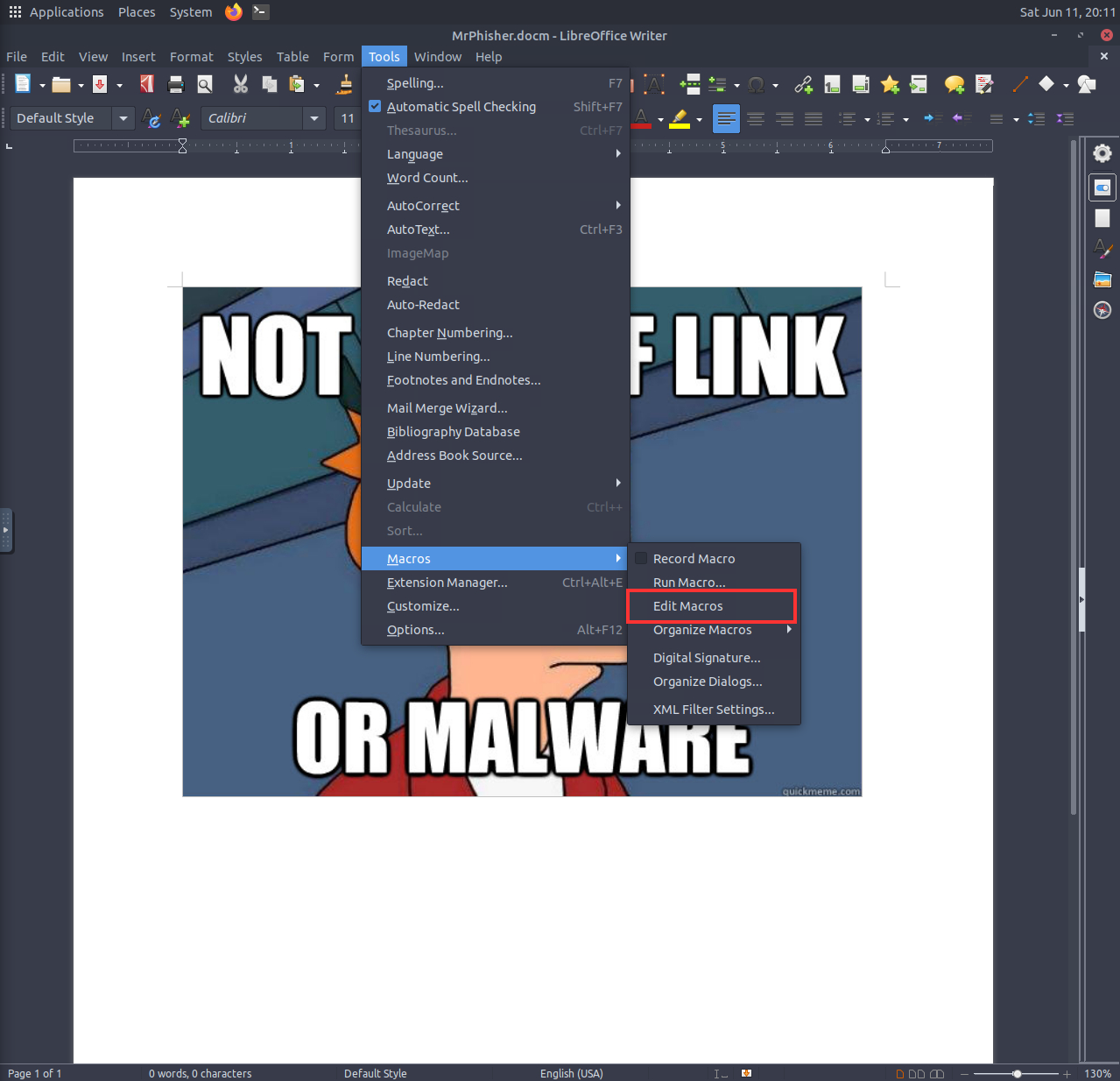
Task: Click Update Selected Style icon
Action: (x=151, y=118)
